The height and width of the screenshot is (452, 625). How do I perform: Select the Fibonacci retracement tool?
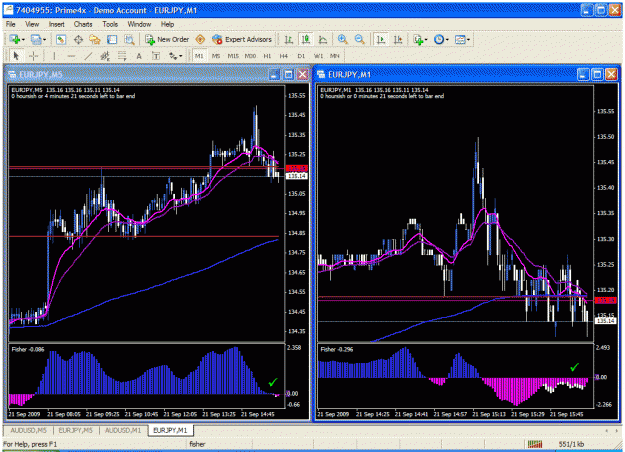pyautogui.click(x=122, y=56)
